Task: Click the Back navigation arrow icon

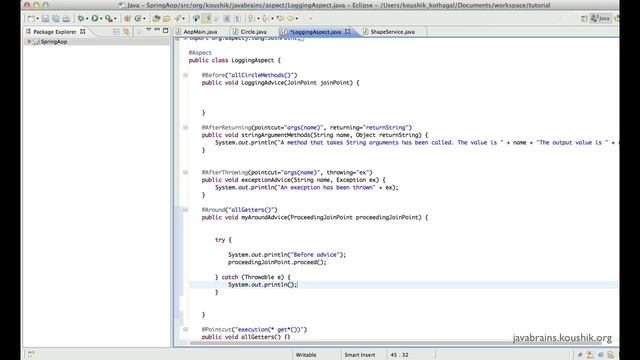Action: point(280,18)
